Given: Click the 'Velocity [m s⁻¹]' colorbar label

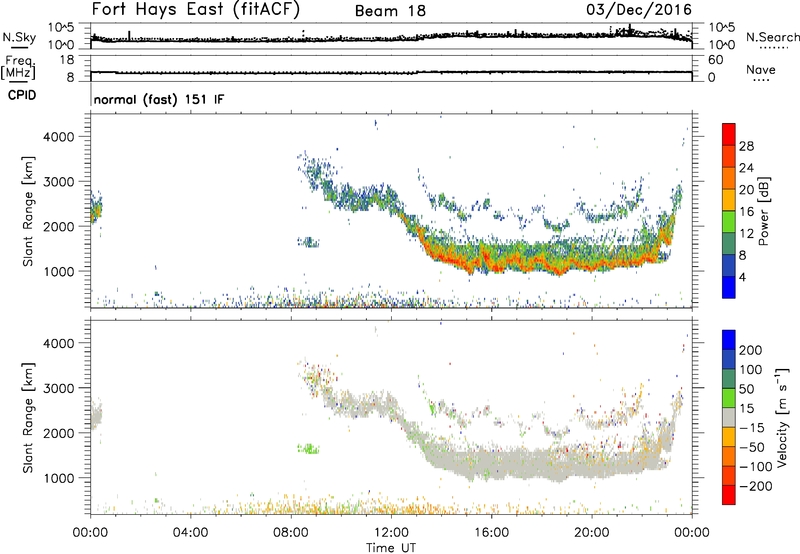Looking at the screenshot, I should [781, 417].
